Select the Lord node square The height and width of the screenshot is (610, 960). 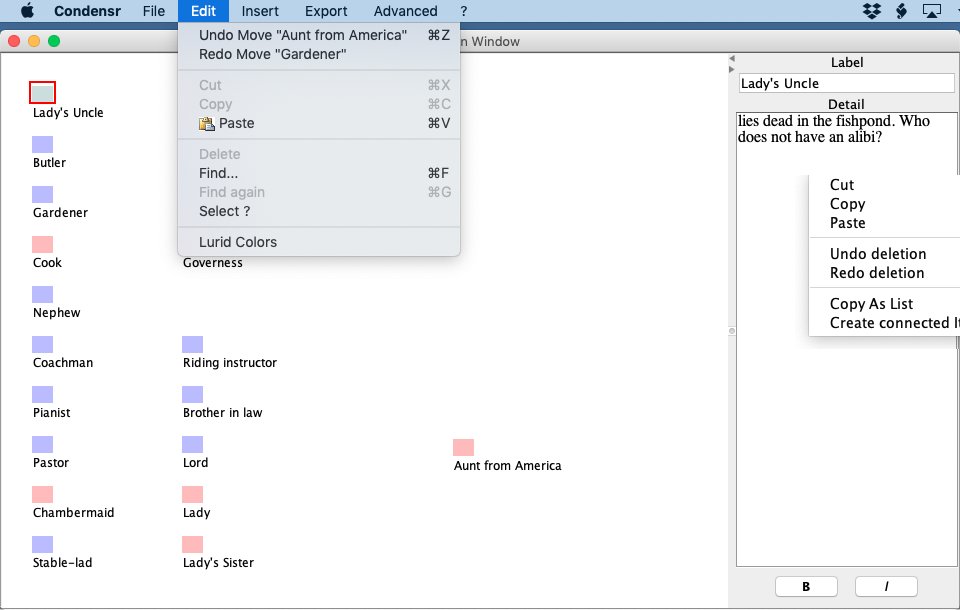[x=192, y=444]
